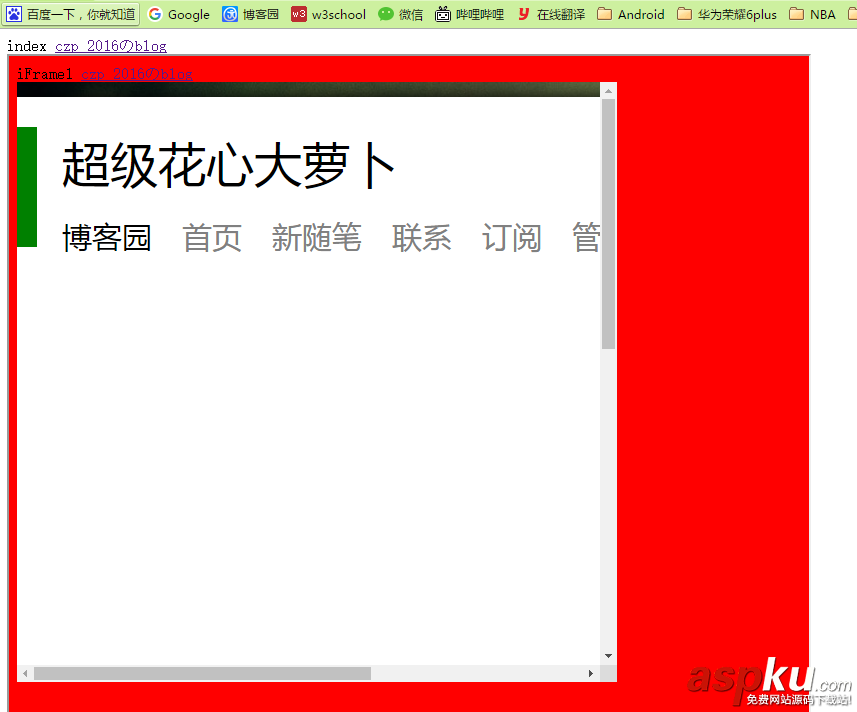857x712 pixels.
Task: Click the down arrow on the vertical scrollbar
Action: click(608, 655)
